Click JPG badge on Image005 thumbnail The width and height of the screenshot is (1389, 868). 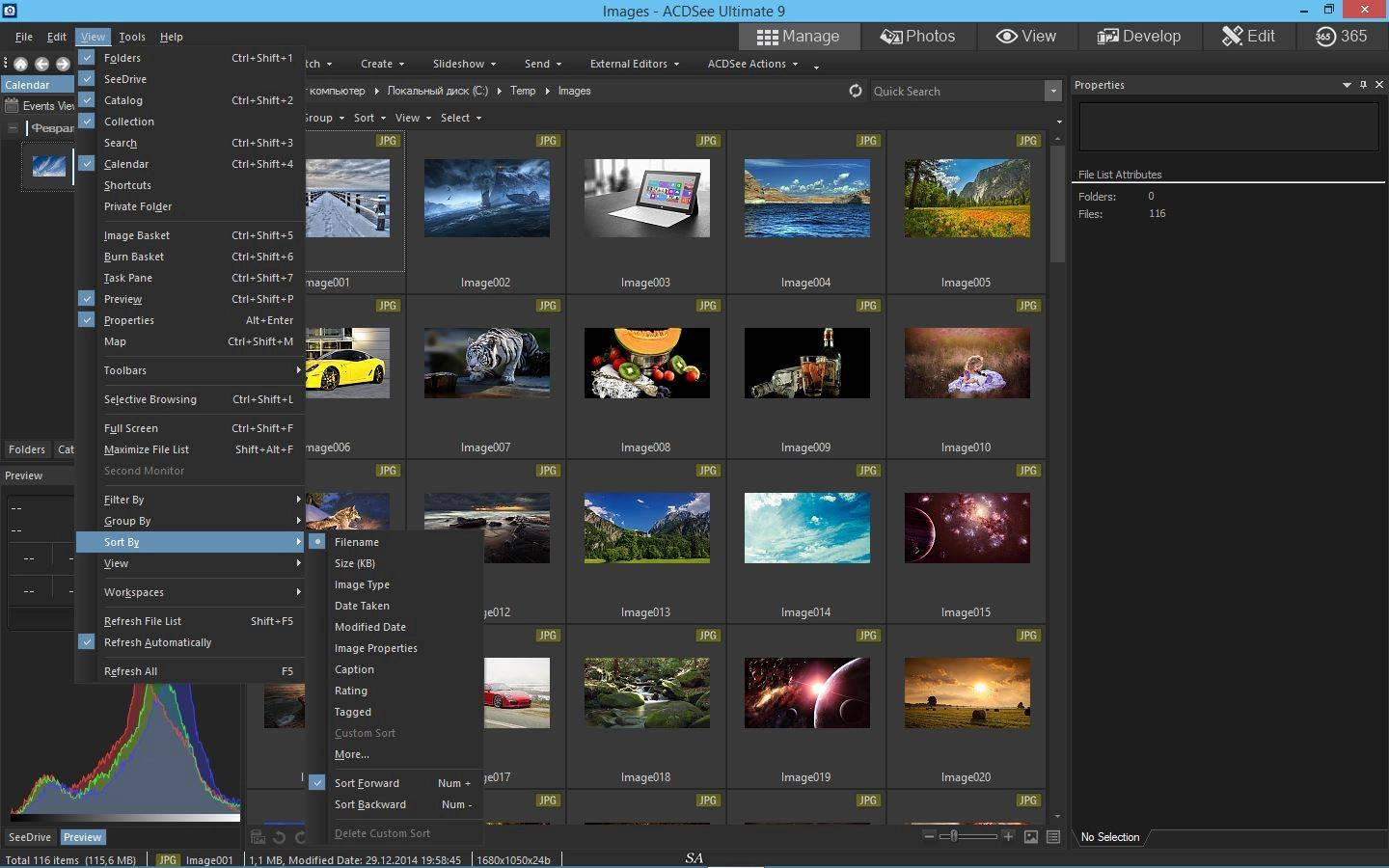point(1028,141)
